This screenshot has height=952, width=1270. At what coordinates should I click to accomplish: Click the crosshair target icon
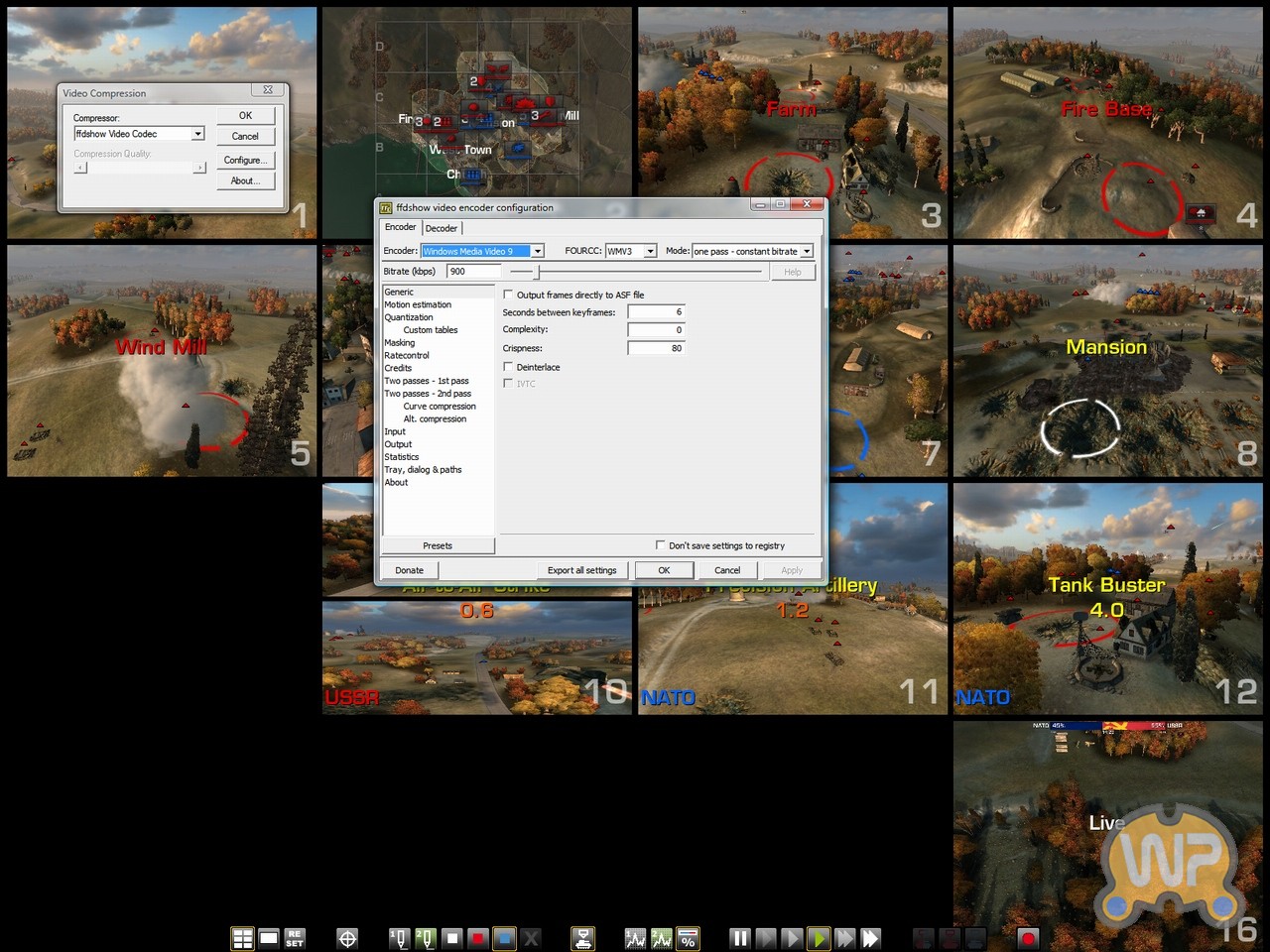tap(347, 938)
